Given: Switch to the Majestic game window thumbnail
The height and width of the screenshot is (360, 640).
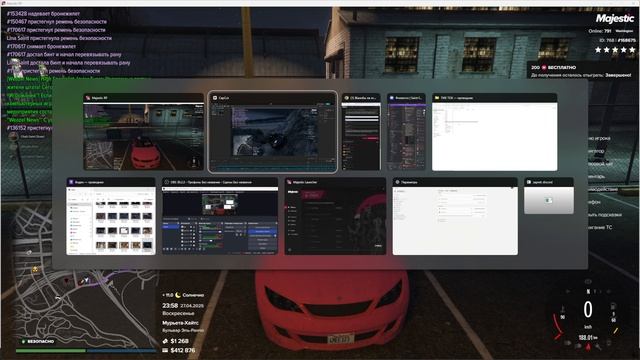Looking at the screenshot, I should 143,132.
